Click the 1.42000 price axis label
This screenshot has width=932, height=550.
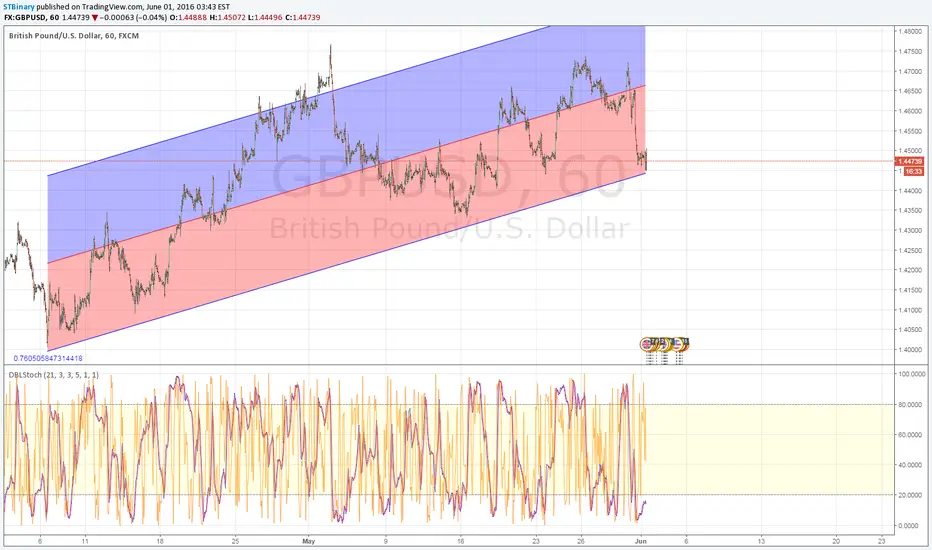[x=910, y=271]
